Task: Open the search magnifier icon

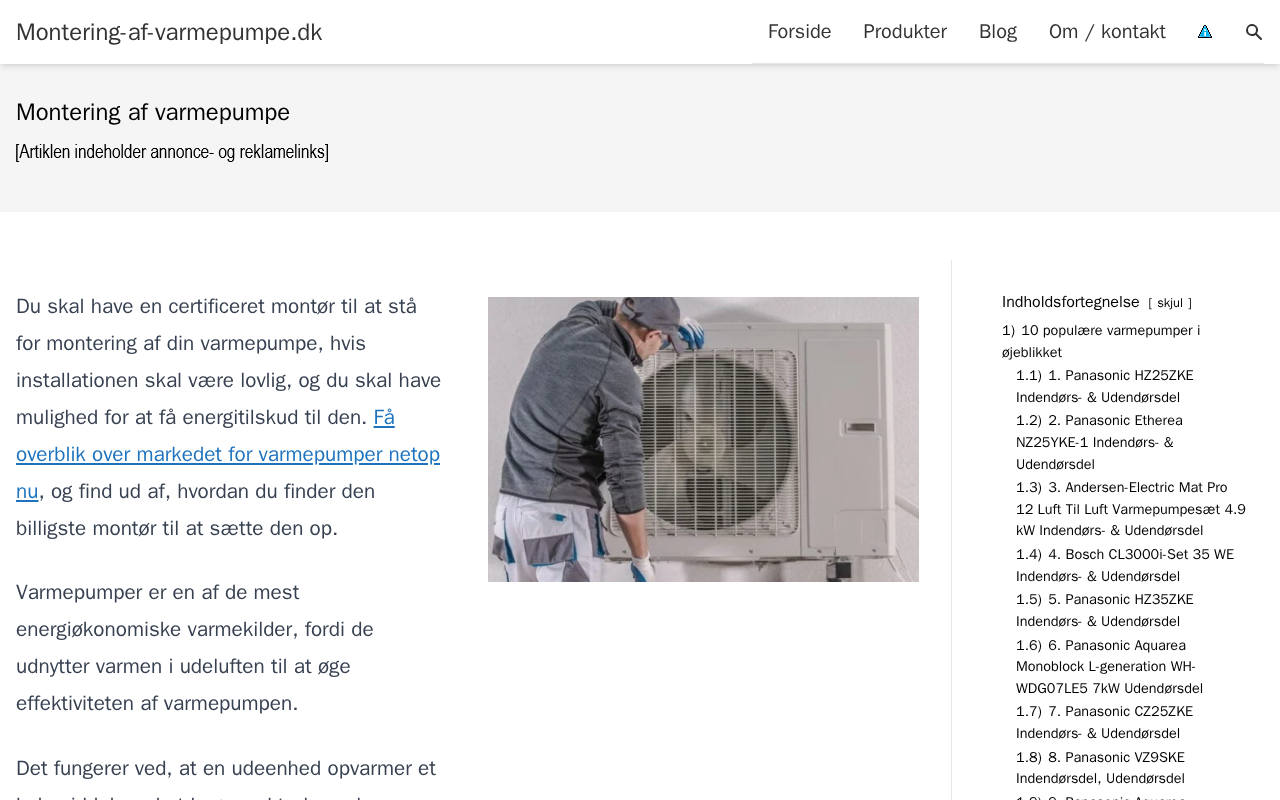Action: pos(1254,32)
